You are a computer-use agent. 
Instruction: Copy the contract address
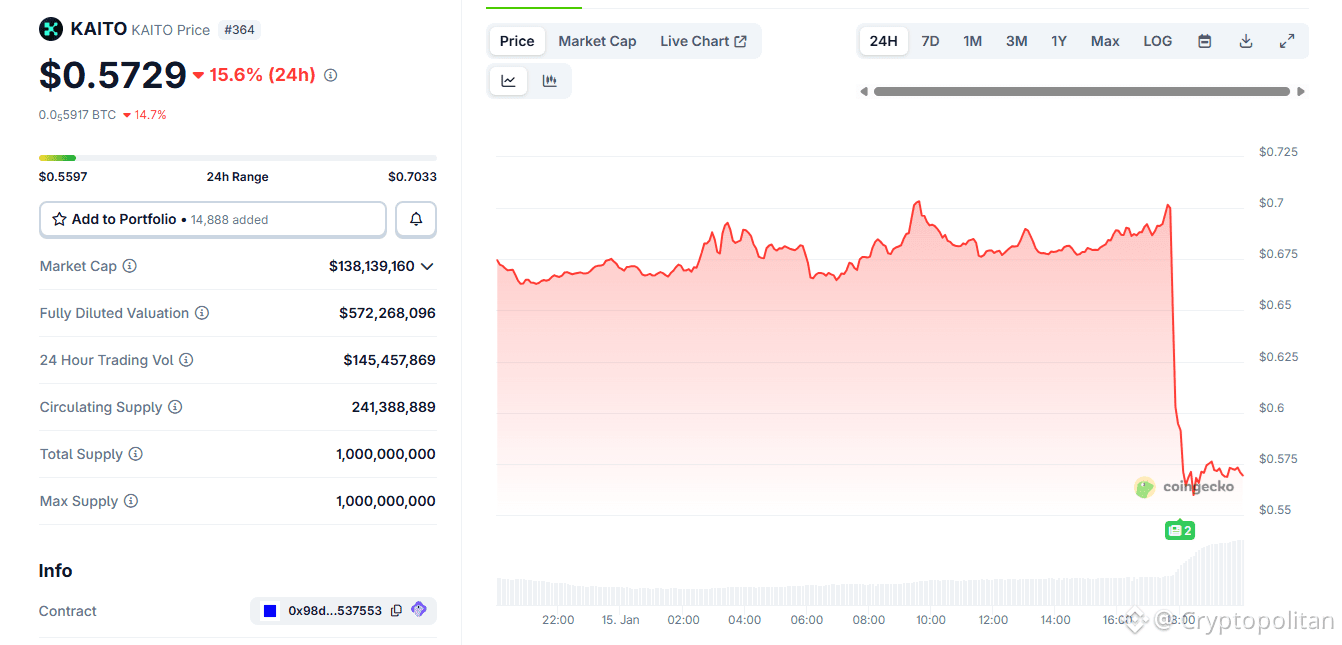click(x=397, y=611)
